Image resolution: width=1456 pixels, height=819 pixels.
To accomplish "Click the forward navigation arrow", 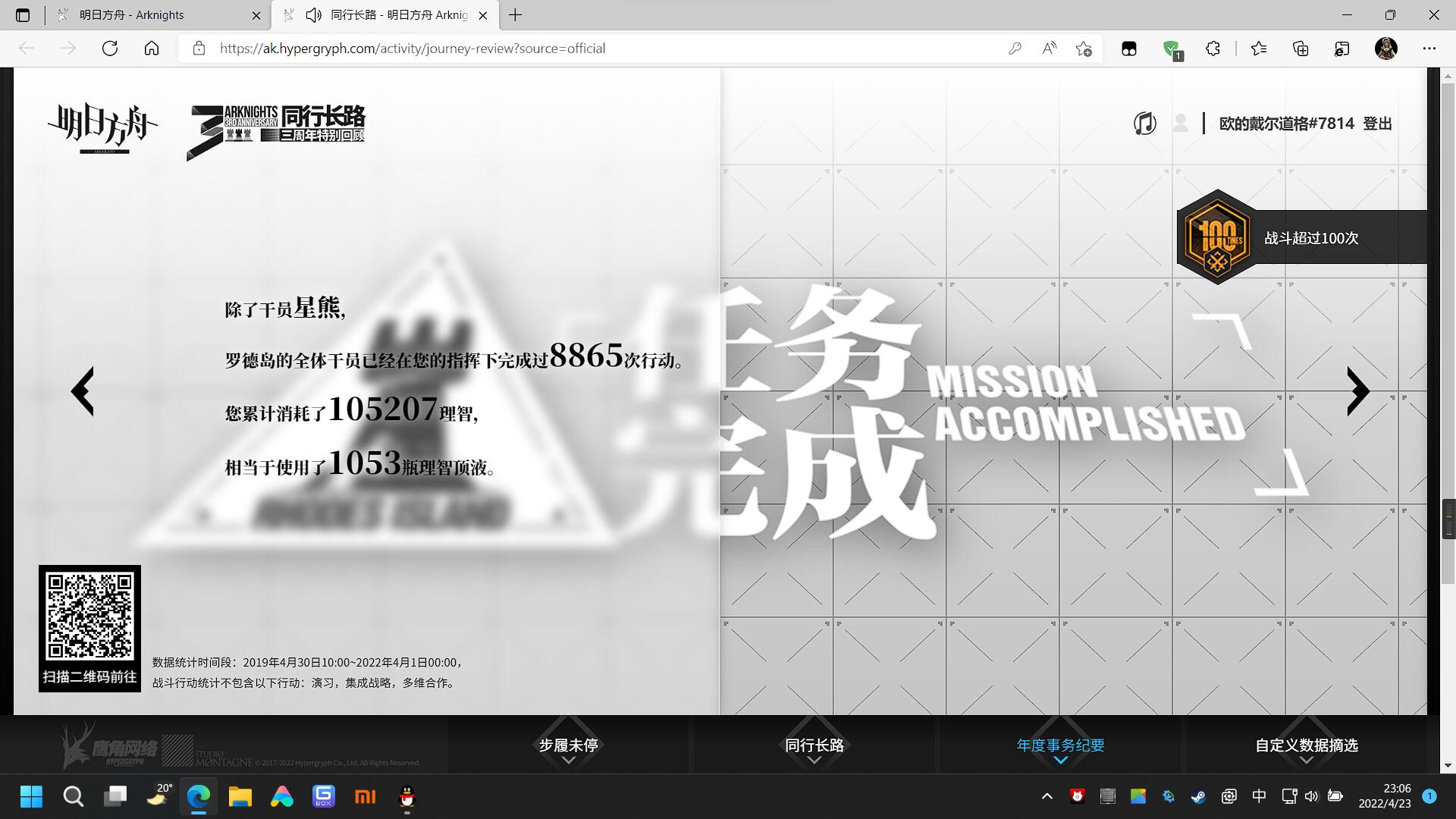I will pyautogui.click(x=68, y=49).
